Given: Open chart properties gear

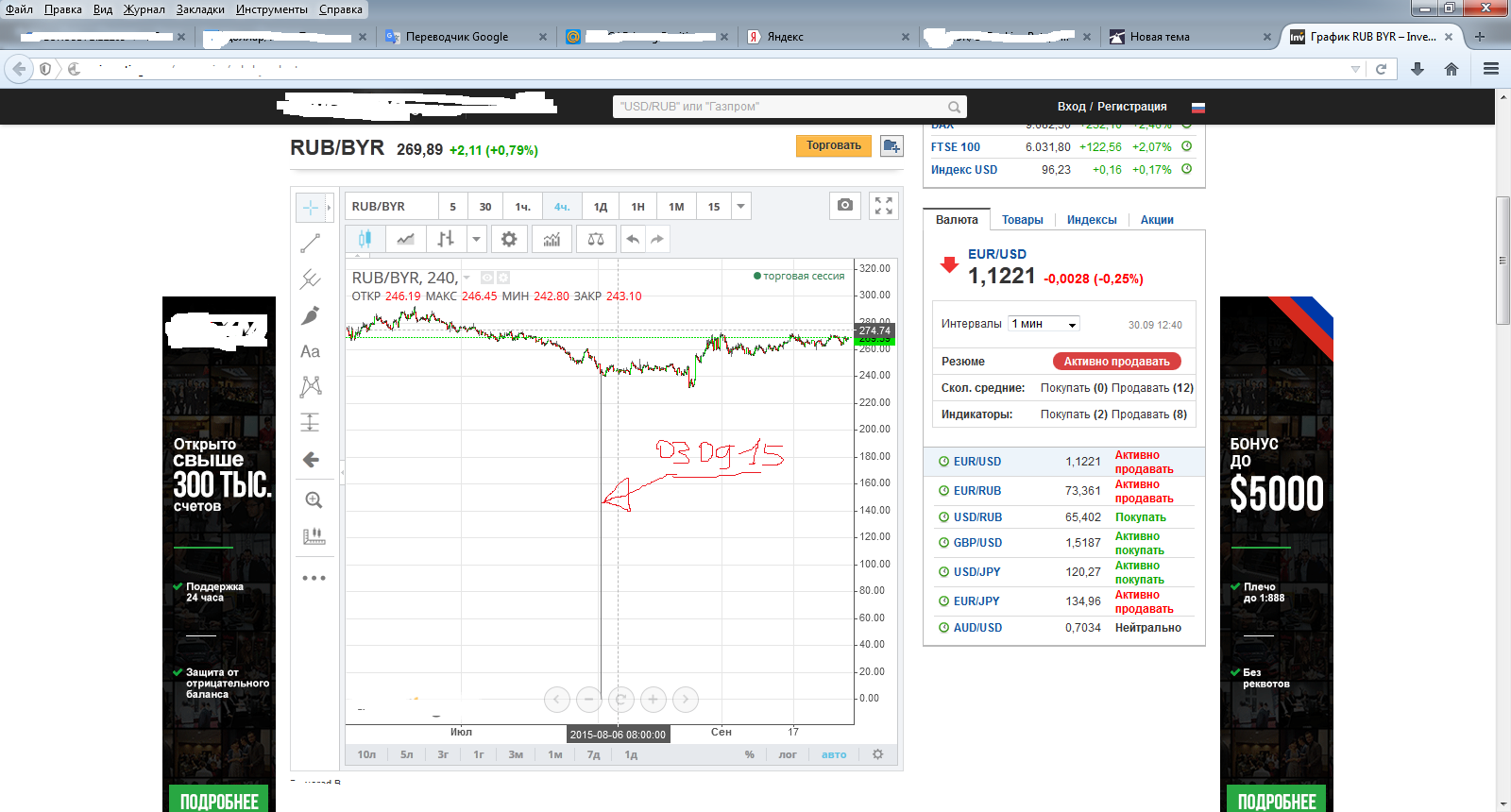Looking at the screenshot, I should [x=509, y=239].
